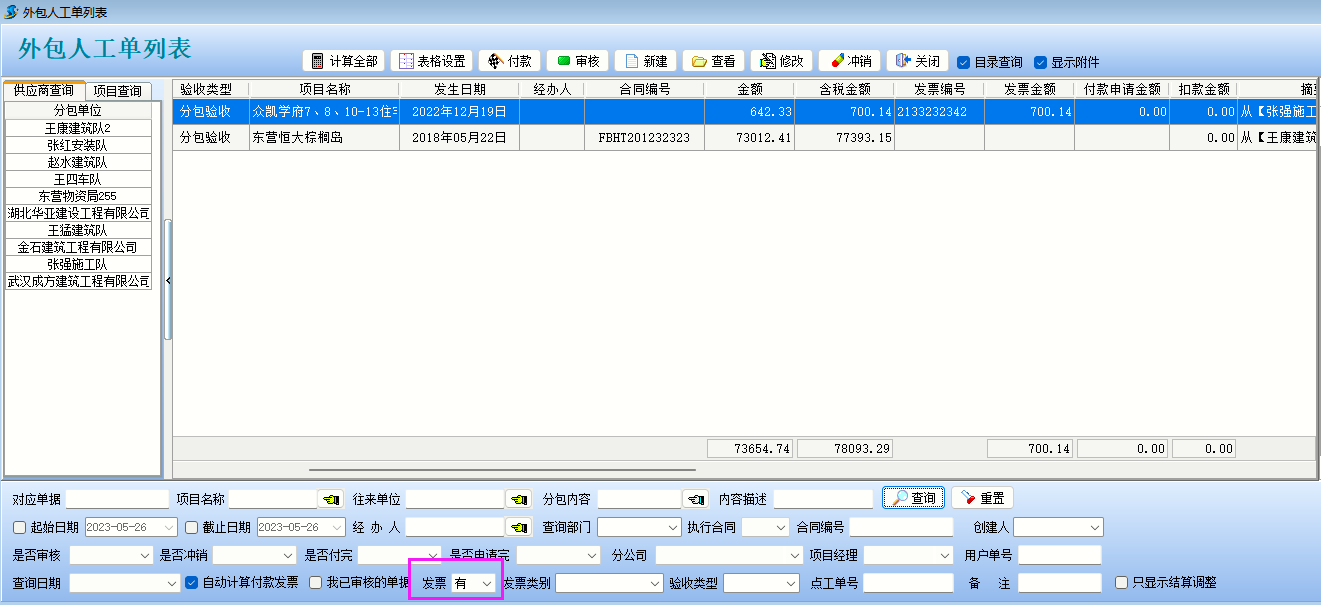Open the 查看 view toolbar button
The width and height of the screenshot is (1321, 605).
[x=713, y=61]
